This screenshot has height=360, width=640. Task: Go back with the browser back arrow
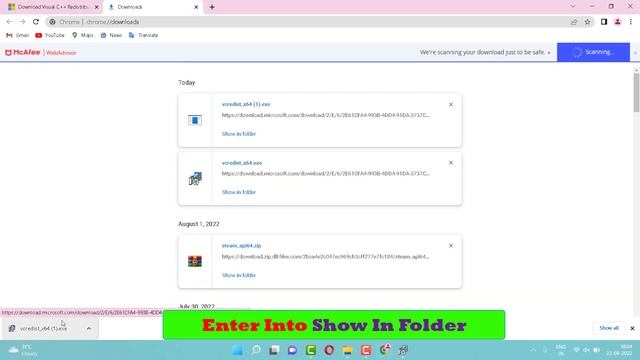click(9, 22)
